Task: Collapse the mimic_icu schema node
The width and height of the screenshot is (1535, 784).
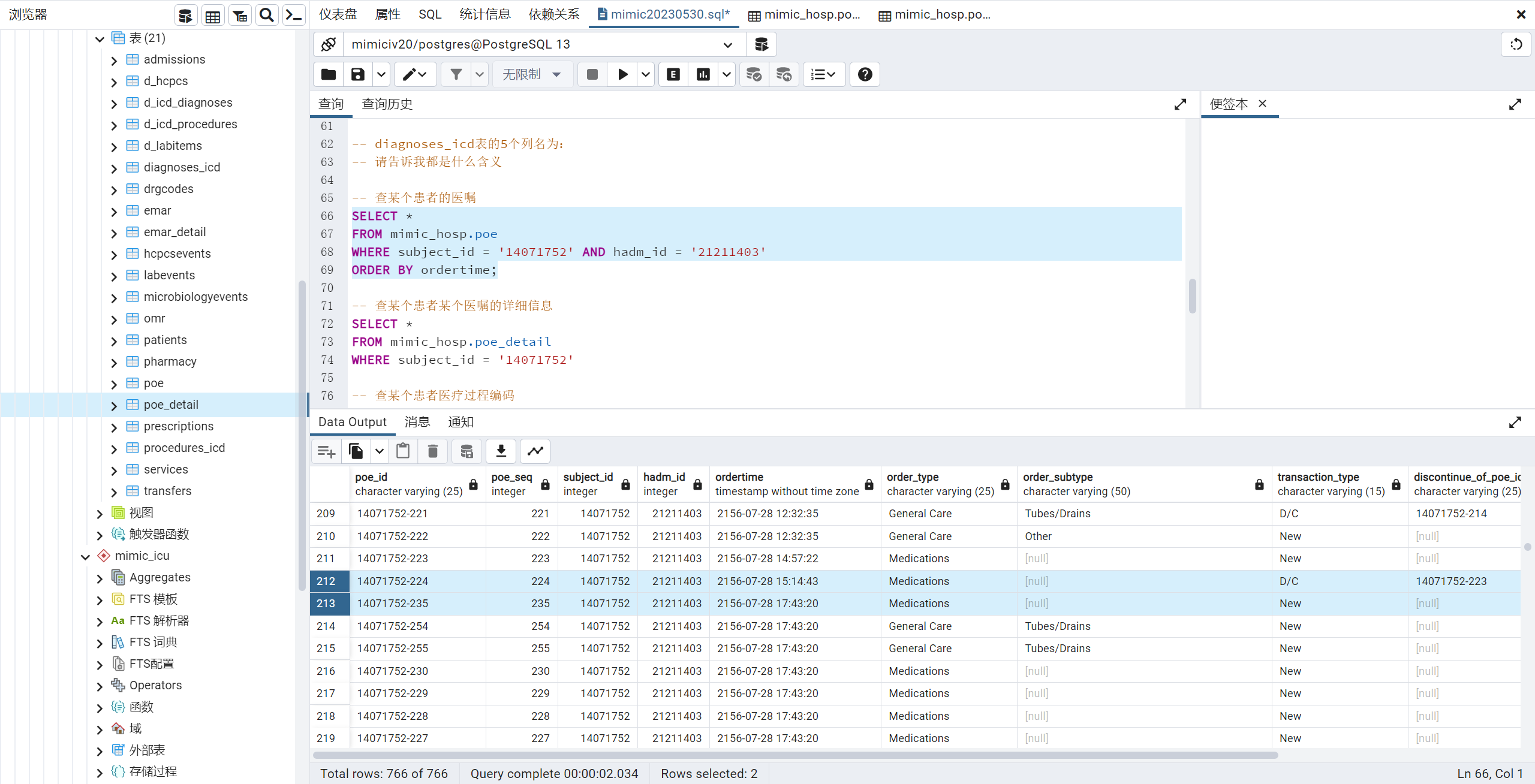Action: click(85, 556)
